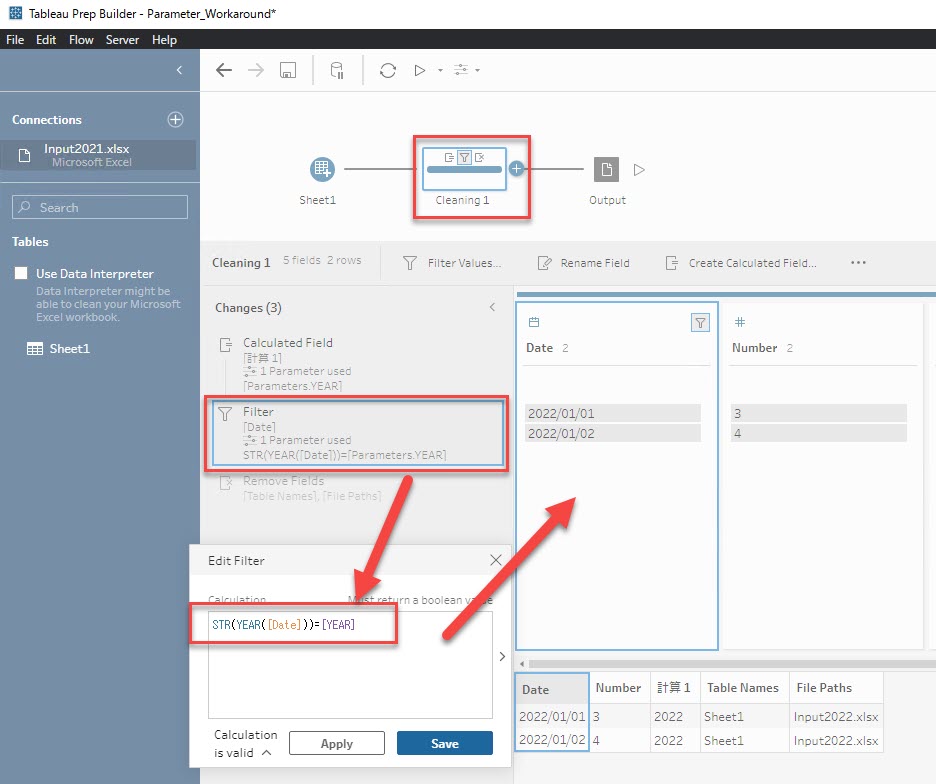This screenshot has width=936, height=784.
Task: Click the Search tables input field
Action: (x=100, y=207)
